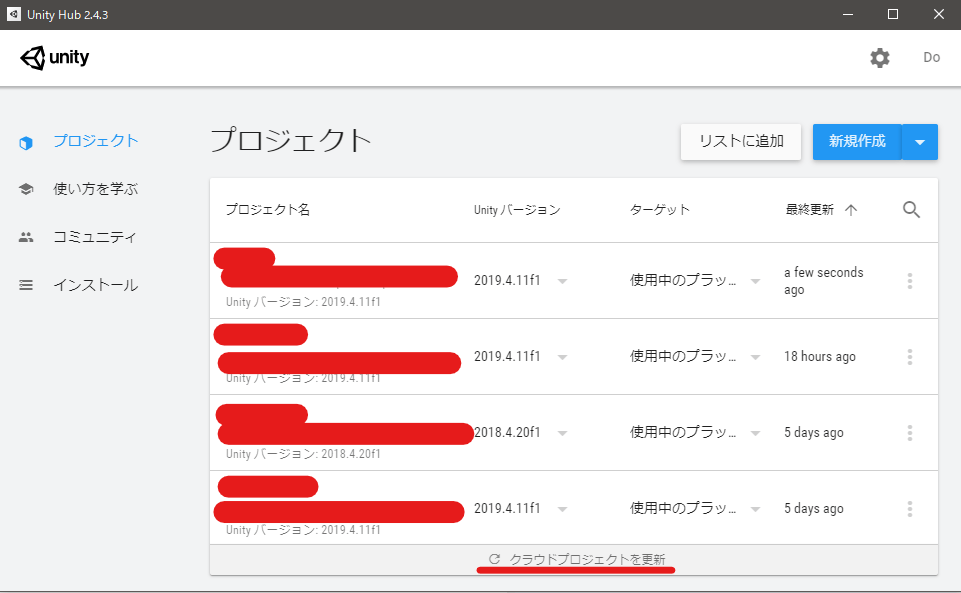Open the プロジェクト sidebar tab
This screenshot has height=593, width=961.
tap(96, 141)
